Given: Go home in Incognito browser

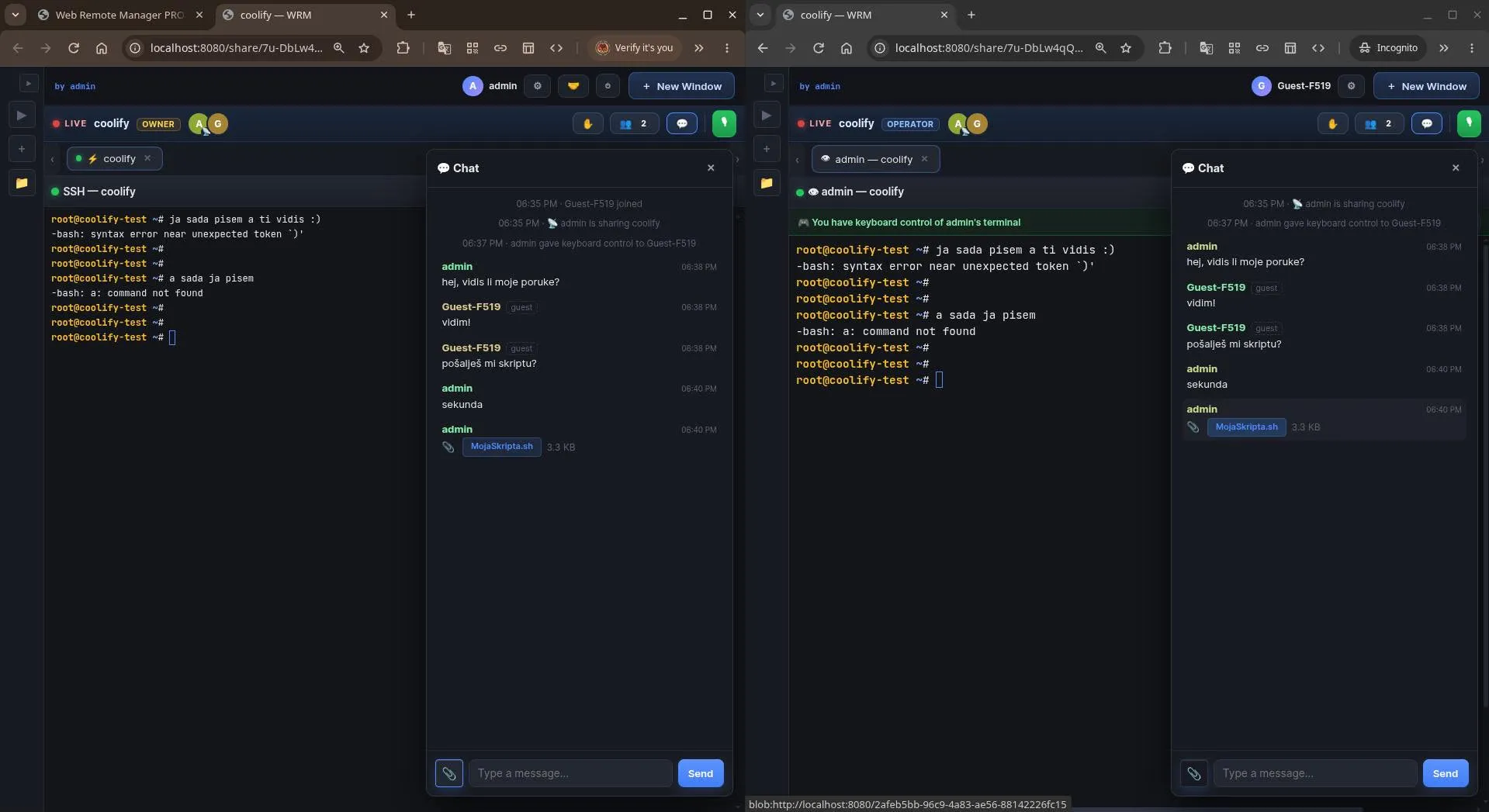Looking at the screenshot, I should click(847, 48).
